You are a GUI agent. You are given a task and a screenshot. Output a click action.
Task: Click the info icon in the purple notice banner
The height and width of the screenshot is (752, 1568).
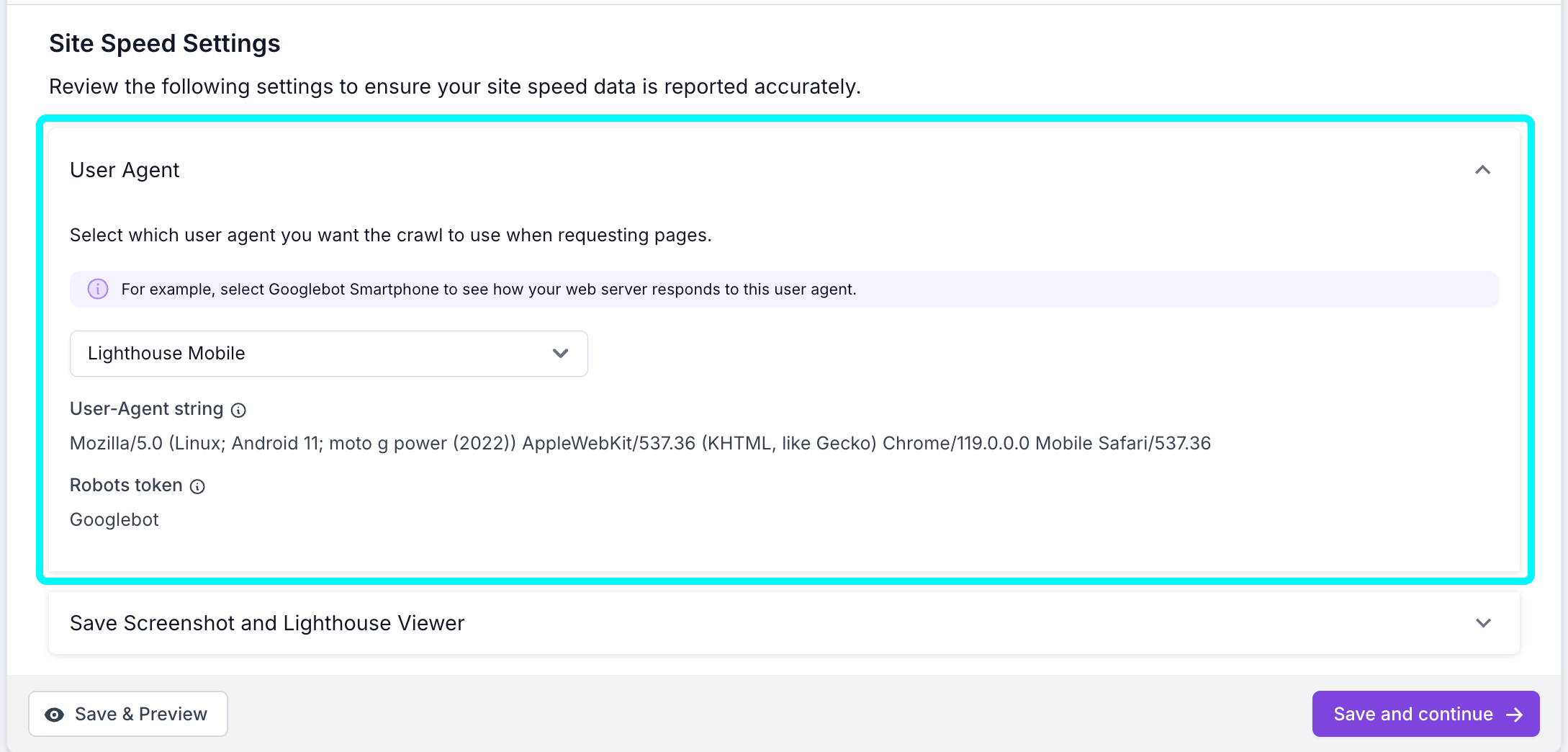(x=97, y=289)
